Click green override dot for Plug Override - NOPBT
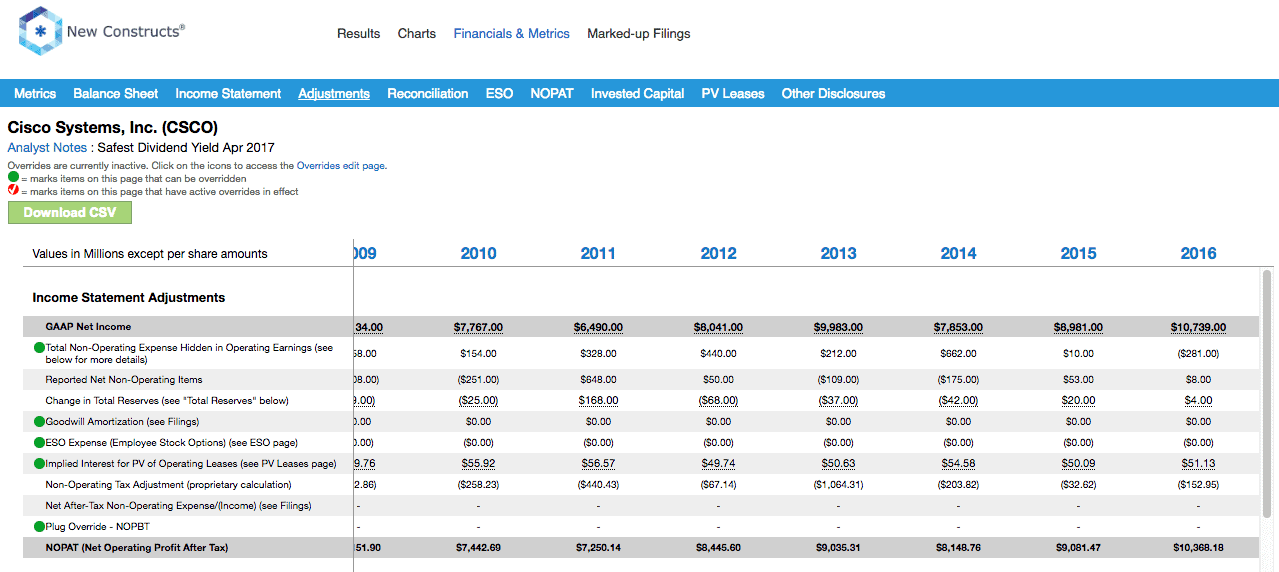 click(39, 526)
